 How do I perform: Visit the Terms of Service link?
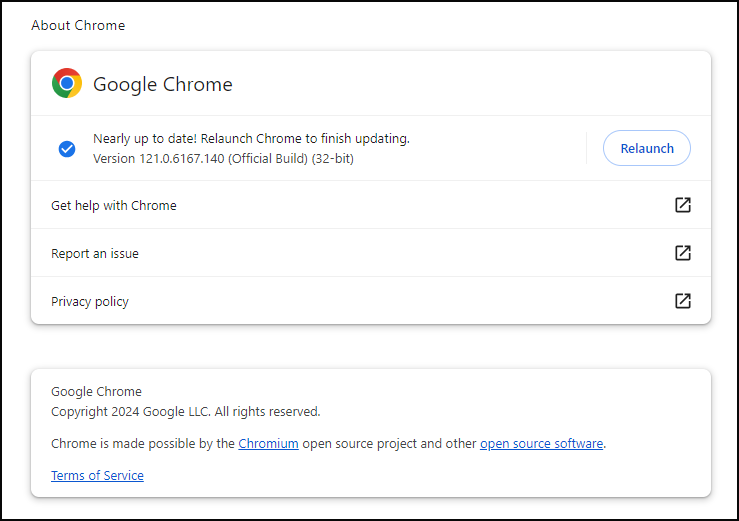pos(97,476)
